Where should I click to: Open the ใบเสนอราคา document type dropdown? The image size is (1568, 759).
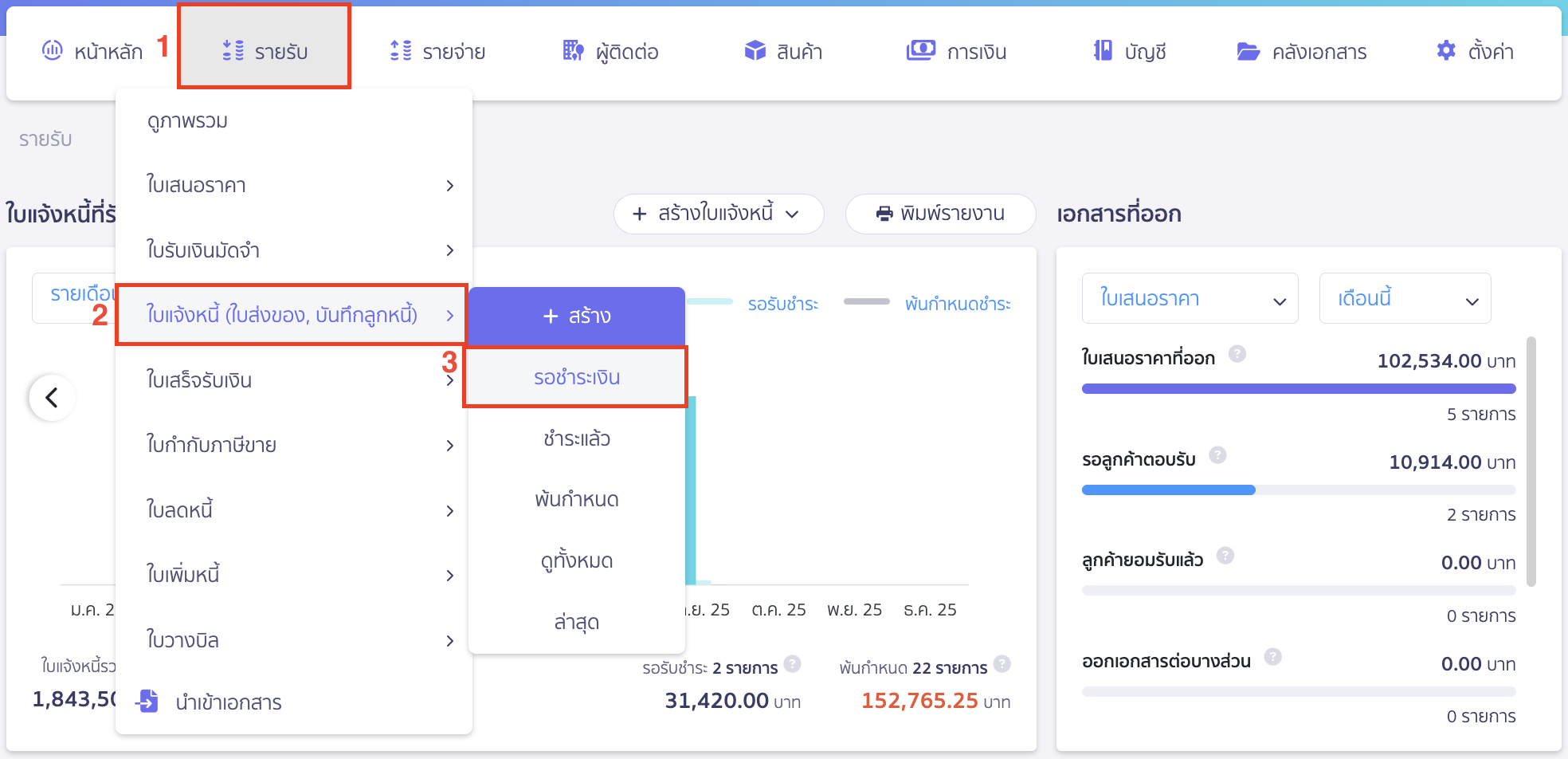point(1190,298)
